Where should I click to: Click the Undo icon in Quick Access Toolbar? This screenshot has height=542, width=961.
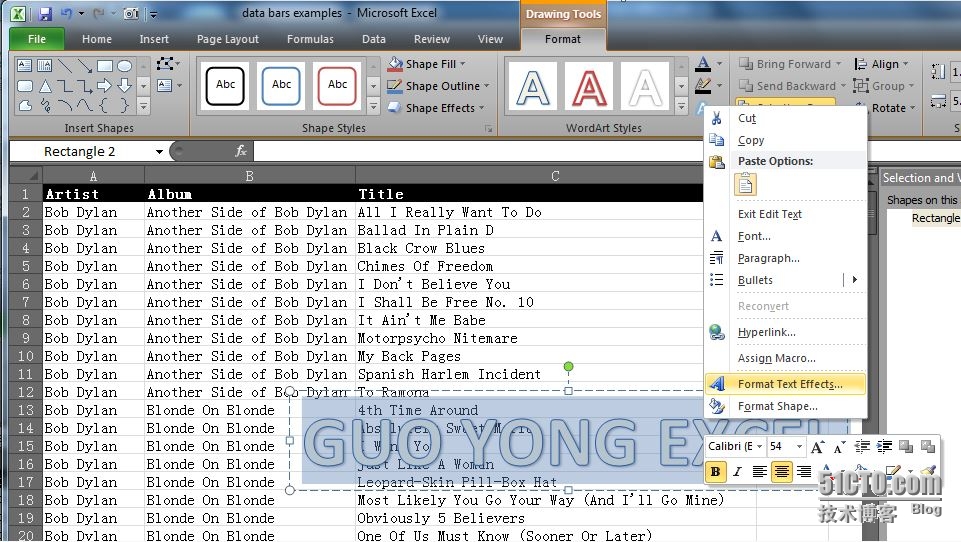tap(66, 13)
